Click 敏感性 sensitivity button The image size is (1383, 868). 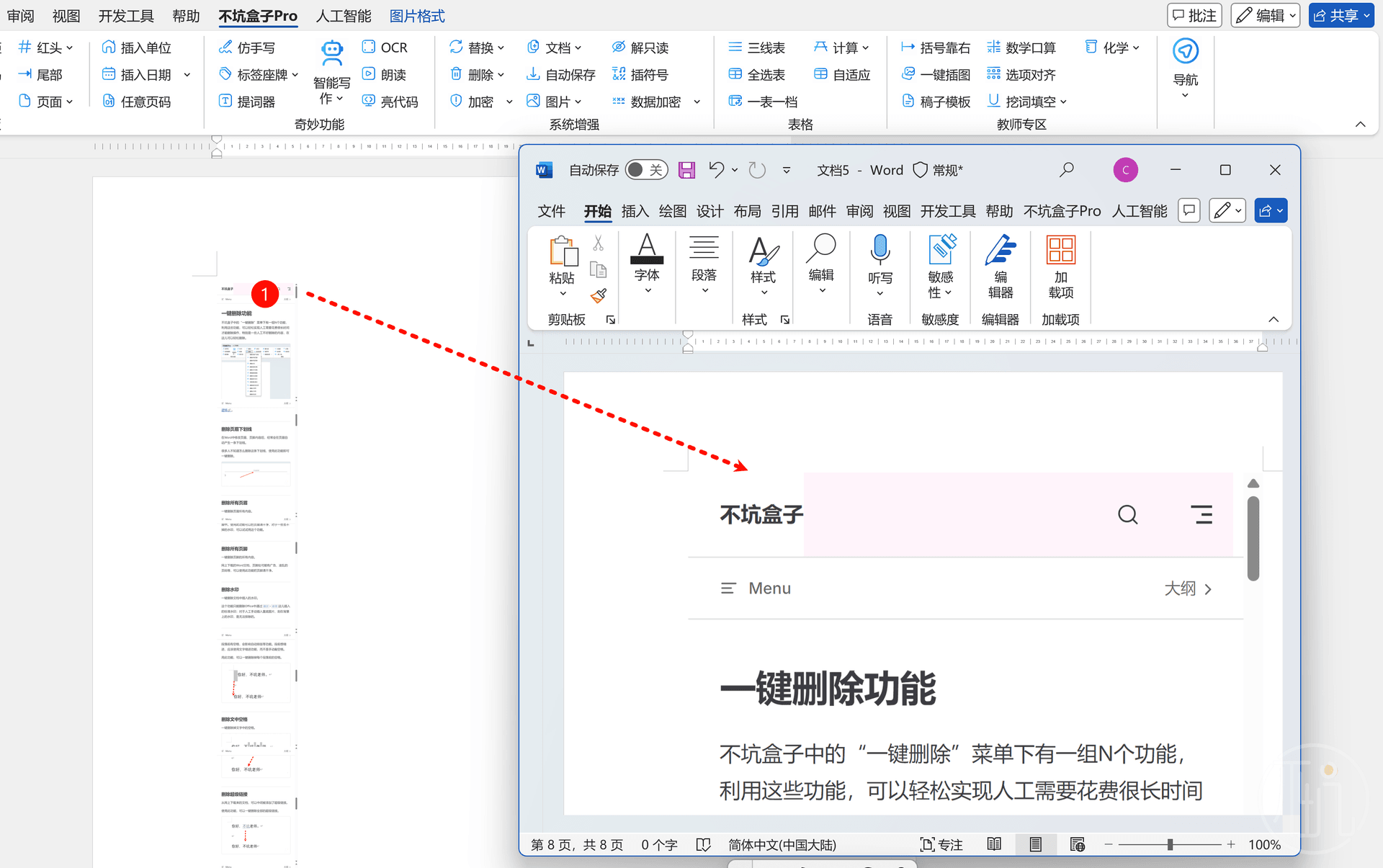click(x=941, y=267)
